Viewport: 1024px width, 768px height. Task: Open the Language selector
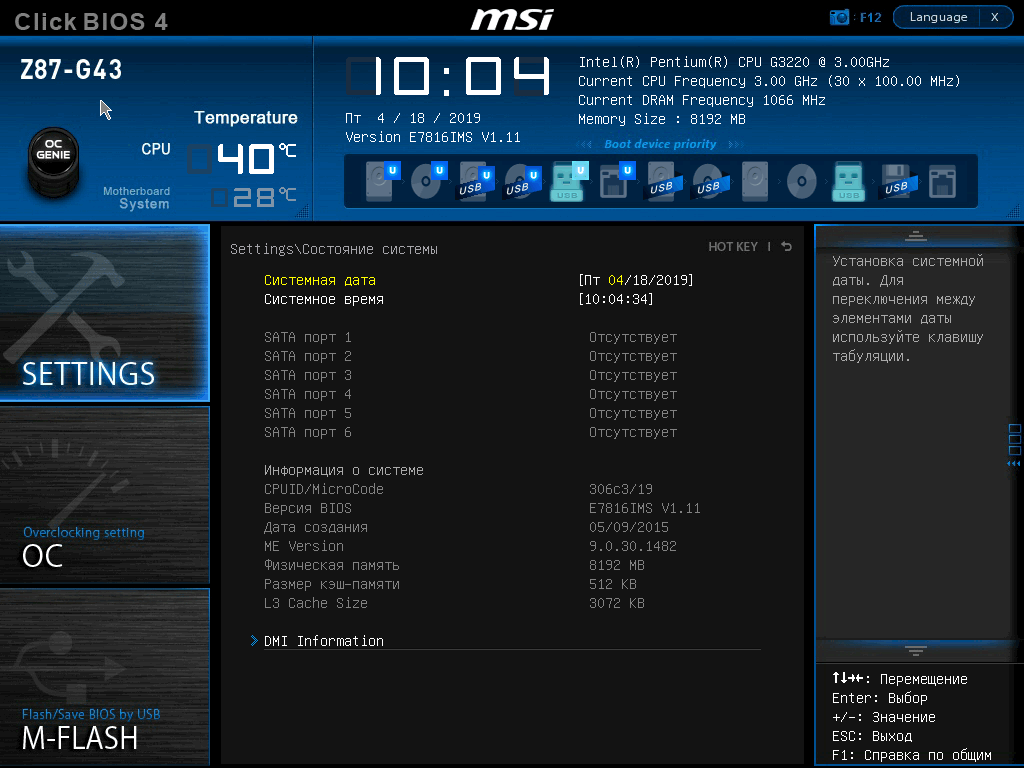point(938,17)
